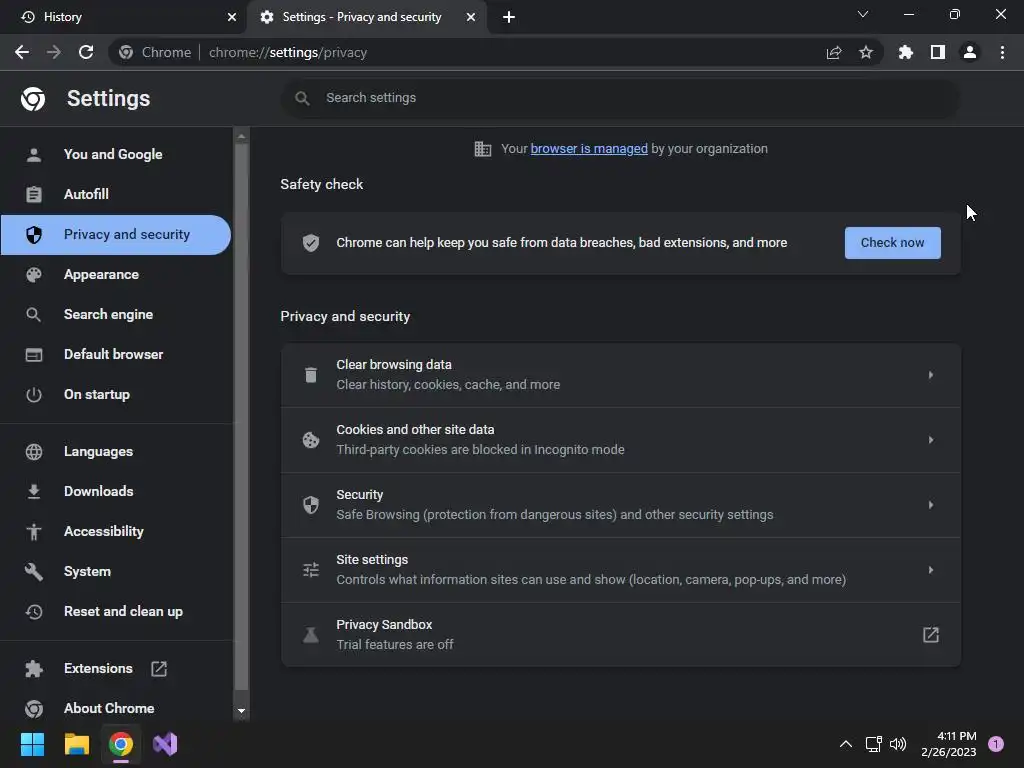Close the Settings tab
Viewport: 1024px width, 768px height.
click(471, 17)
